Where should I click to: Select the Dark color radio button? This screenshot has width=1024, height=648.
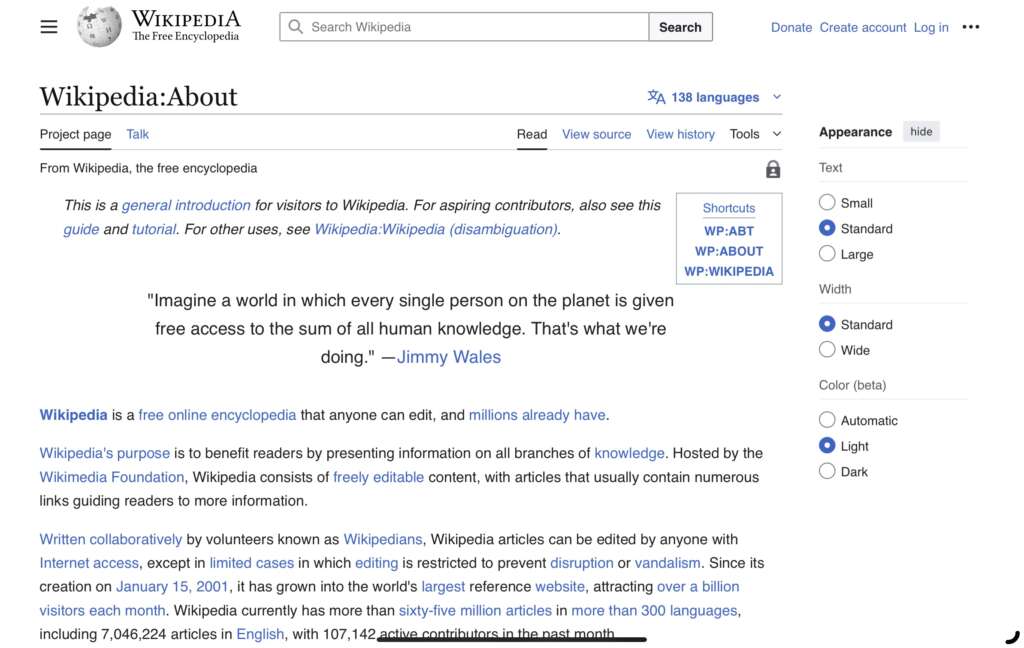[827, 471]
